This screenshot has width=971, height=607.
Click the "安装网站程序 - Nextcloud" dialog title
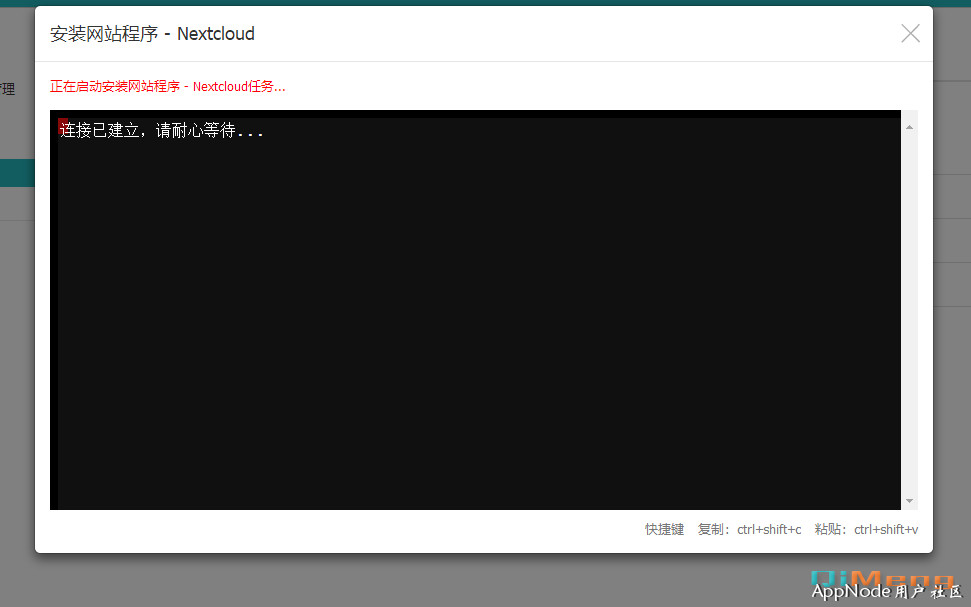pyautogui.click(x=152, y=34)
